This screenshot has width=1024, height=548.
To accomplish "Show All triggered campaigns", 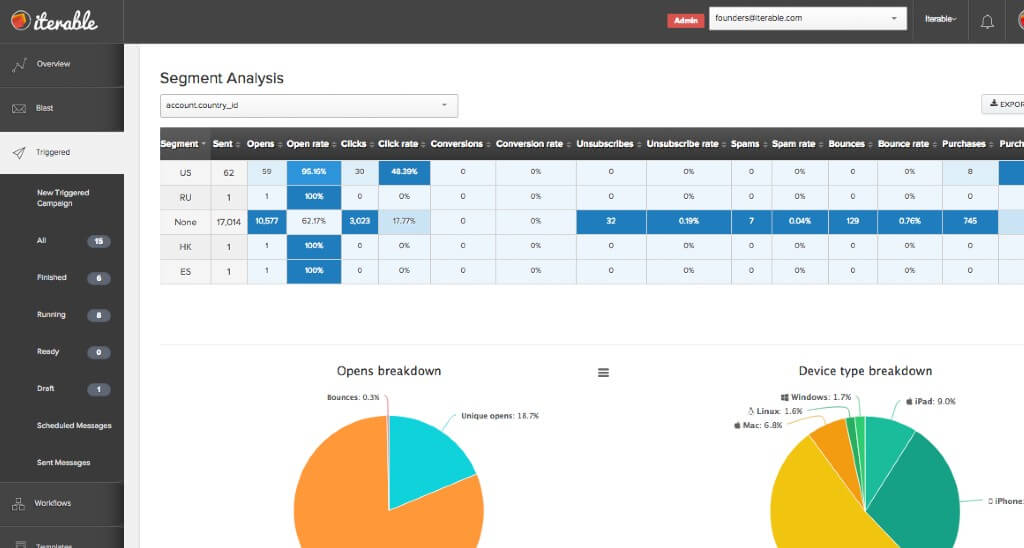I will [41, 241].
